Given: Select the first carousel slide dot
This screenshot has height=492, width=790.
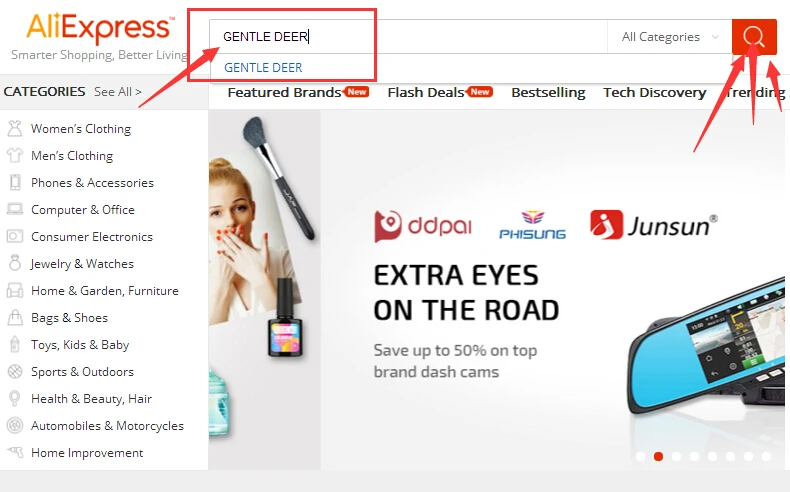Looking at the screenshot, I should click(x=640, y=456).
